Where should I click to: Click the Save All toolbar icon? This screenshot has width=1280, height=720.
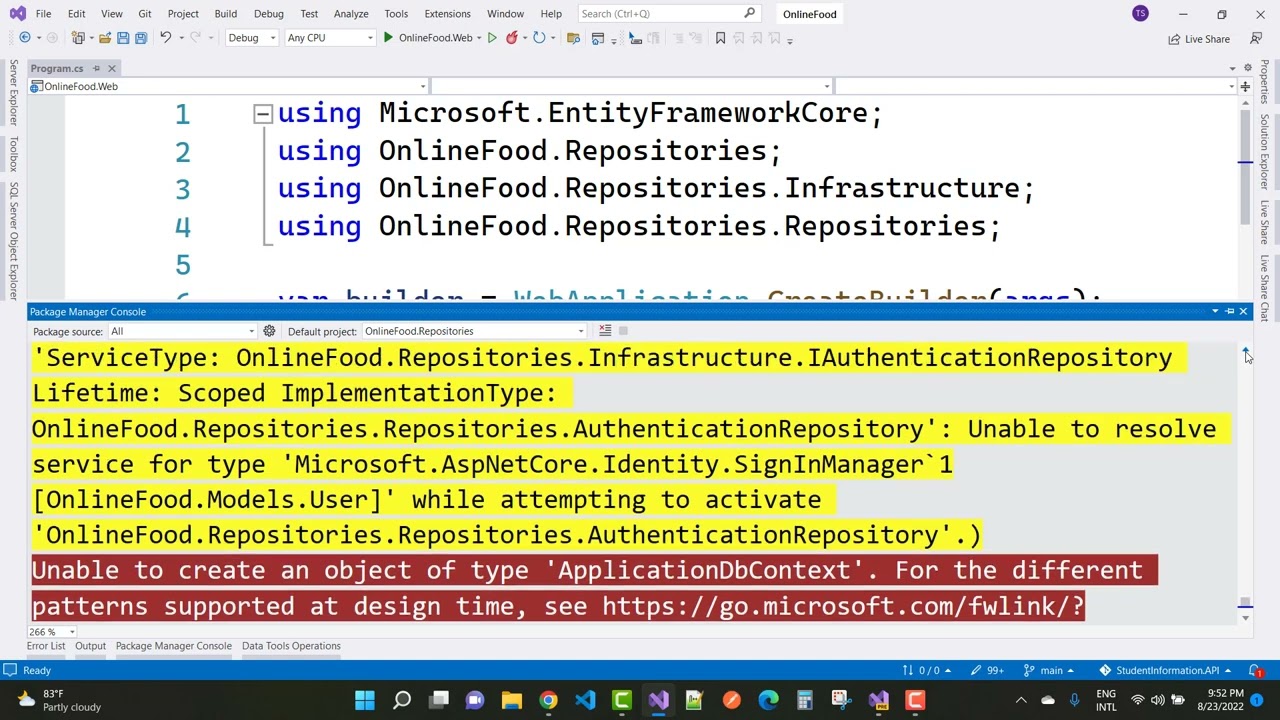pos(141,38)
